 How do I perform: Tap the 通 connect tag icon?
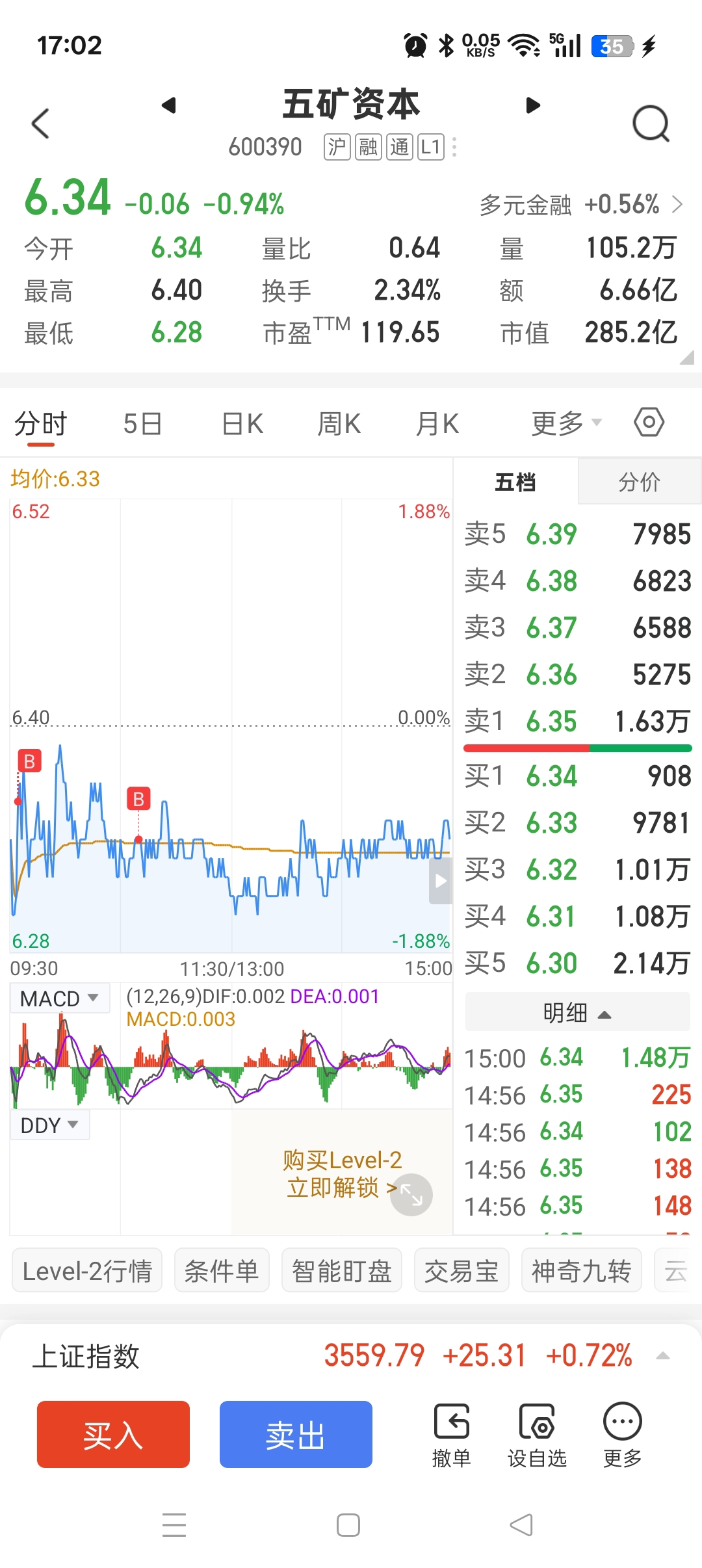coord(400,147)
